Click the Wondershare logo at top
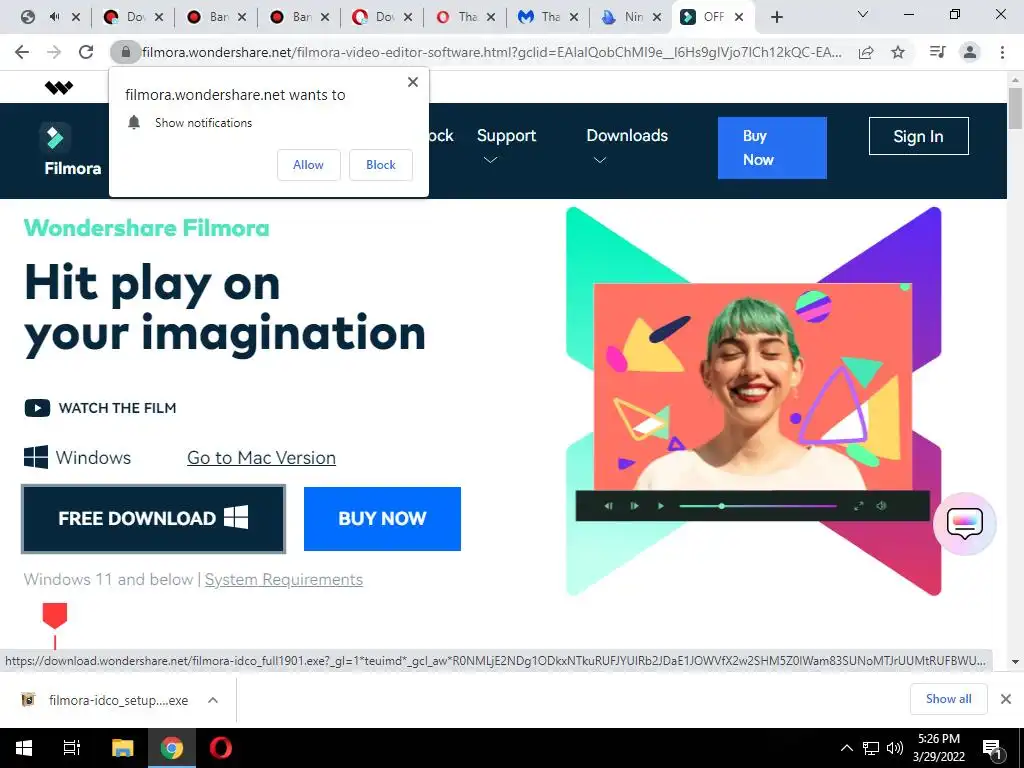 point(59,87)
